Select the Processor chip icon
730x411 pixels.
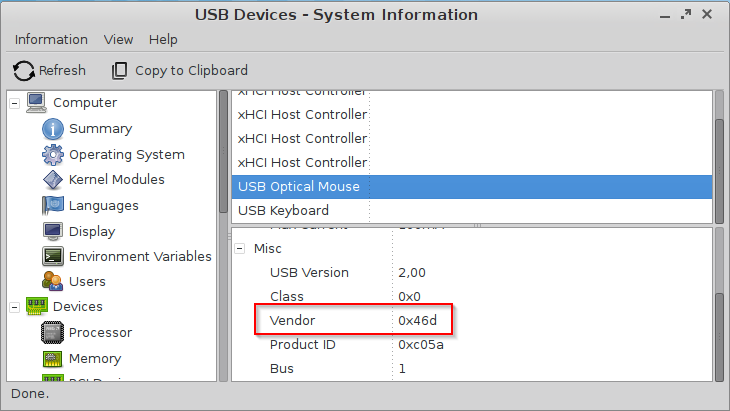(53, 333)
